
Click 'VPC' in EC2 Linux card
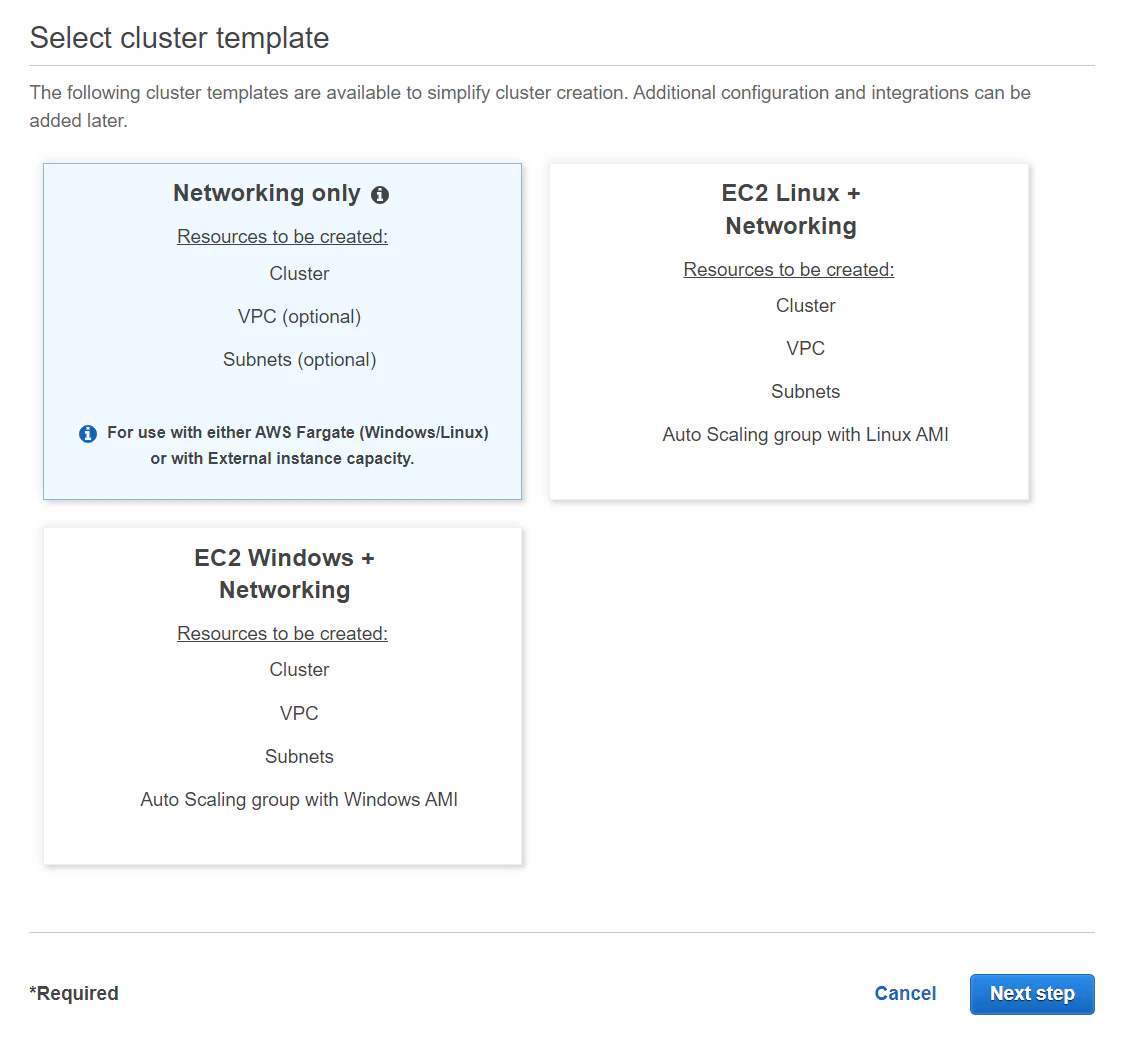805,349
